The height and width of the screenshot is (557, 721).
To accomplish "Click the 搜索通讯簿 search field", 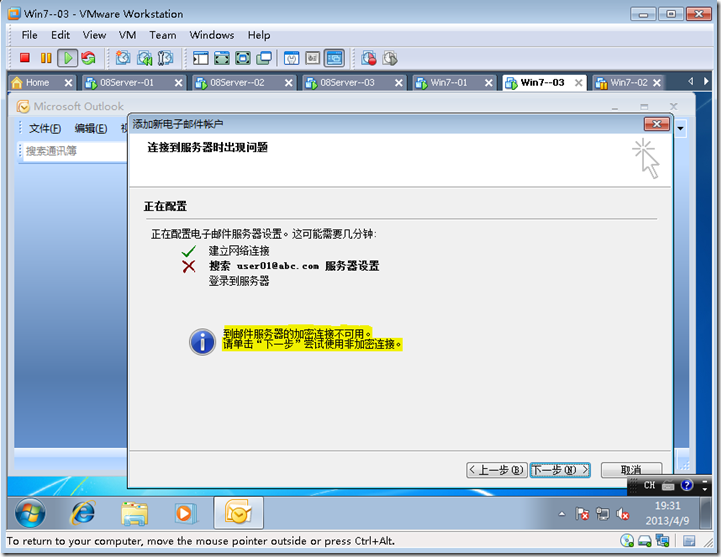I will (x=74, y=151).
